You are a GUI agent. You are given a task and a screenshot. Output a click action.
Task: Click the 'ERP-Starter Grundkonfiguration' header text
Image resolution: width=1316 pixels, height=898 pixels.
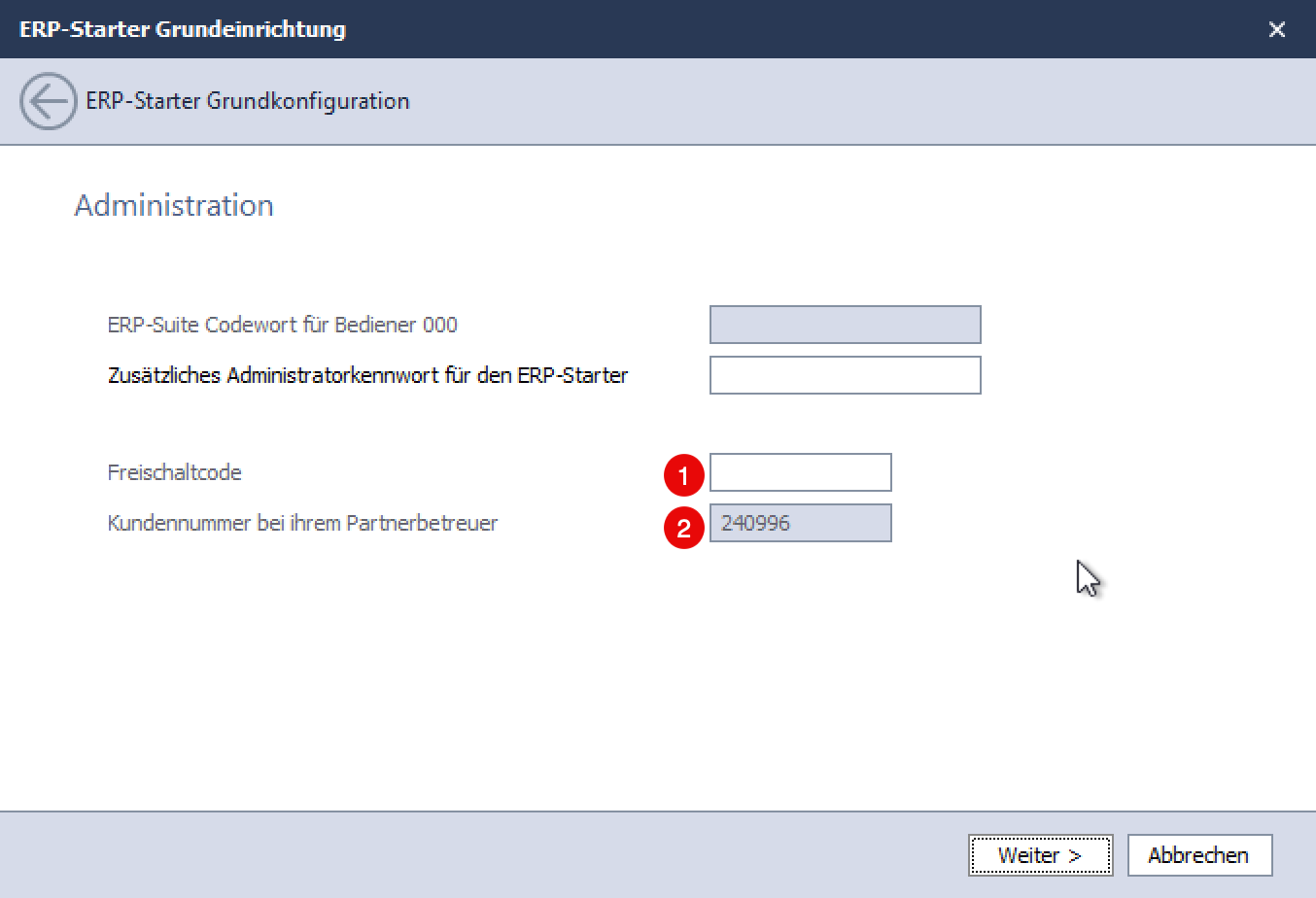click(x=248, y=101)
